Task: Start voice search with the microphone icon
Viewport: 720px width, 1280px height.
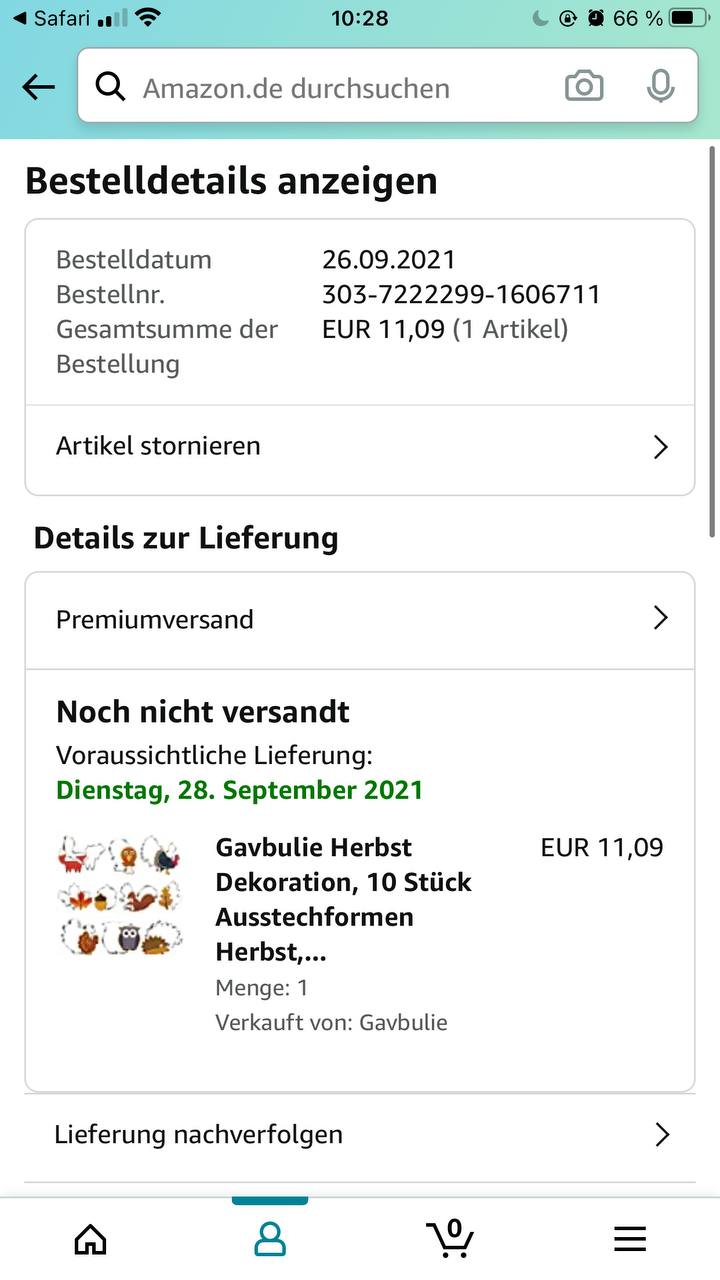Action: [x=659, y=87]
